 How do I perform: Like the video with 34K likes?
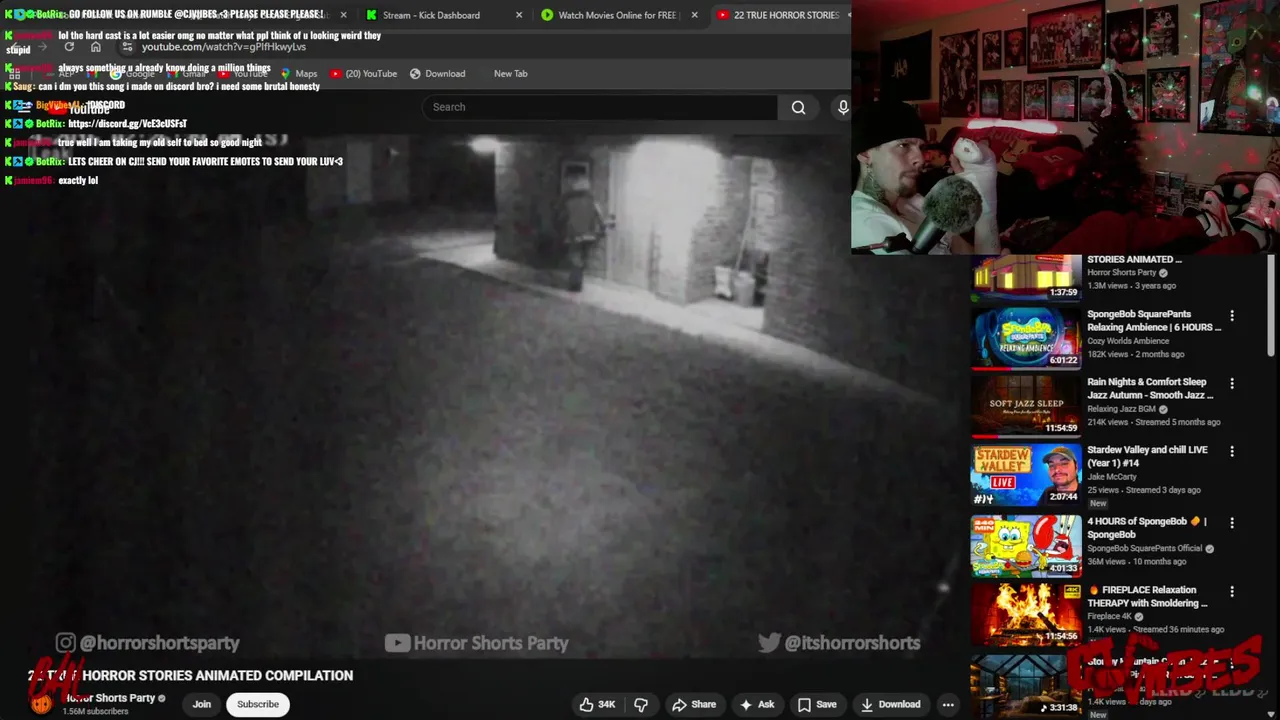point(597,704)
